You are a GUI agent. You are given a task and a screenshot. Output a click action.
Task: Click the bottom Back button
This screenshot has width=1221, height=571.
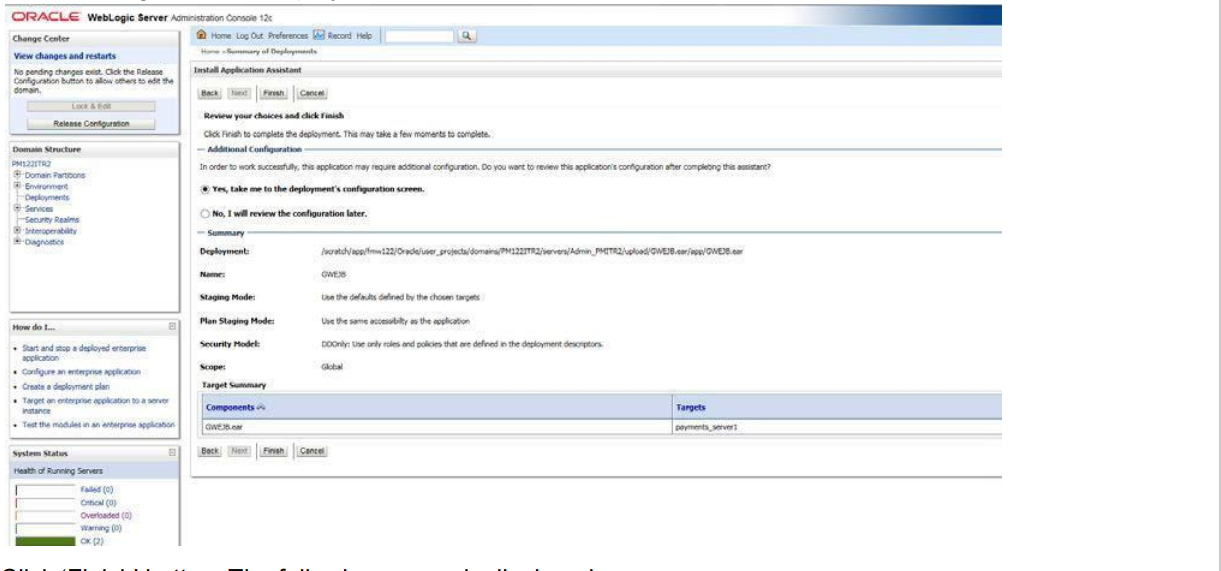coord(210,452)
